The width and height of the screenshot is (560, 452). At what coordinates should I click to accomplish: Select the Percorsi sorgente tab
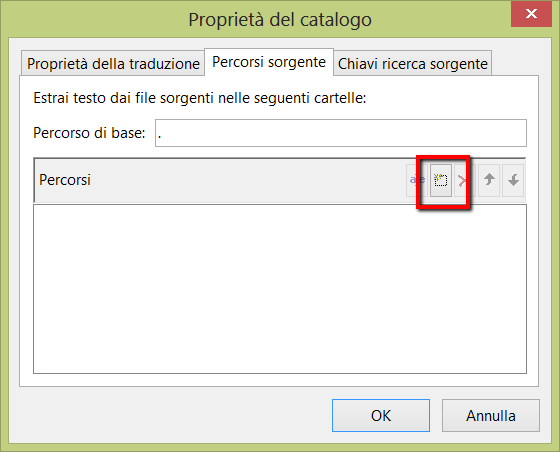point(269,62)
